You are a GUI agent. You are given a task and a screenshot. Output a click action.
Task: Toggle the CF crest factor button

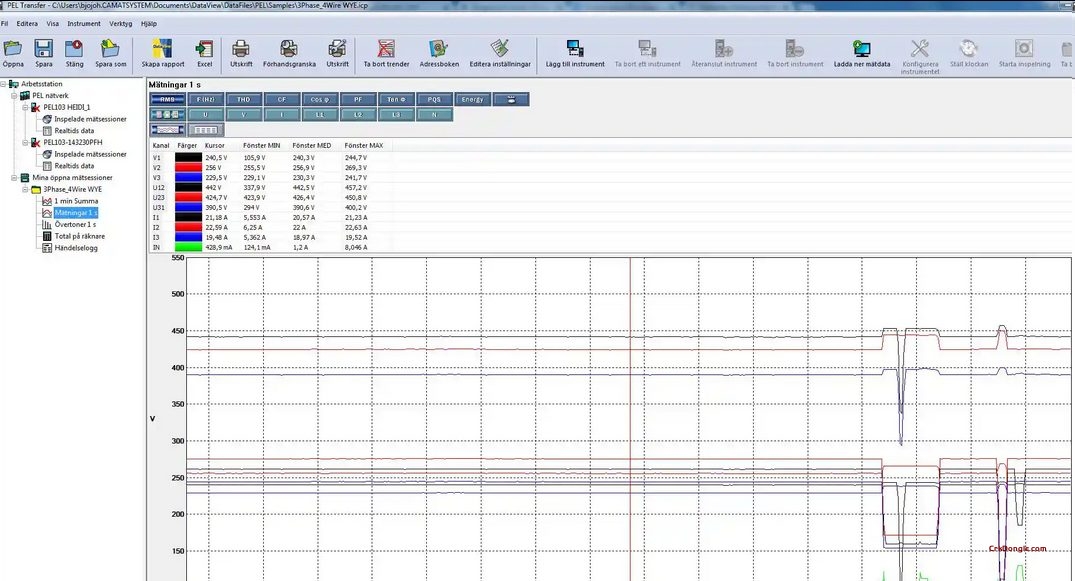(x=282, y=99)
